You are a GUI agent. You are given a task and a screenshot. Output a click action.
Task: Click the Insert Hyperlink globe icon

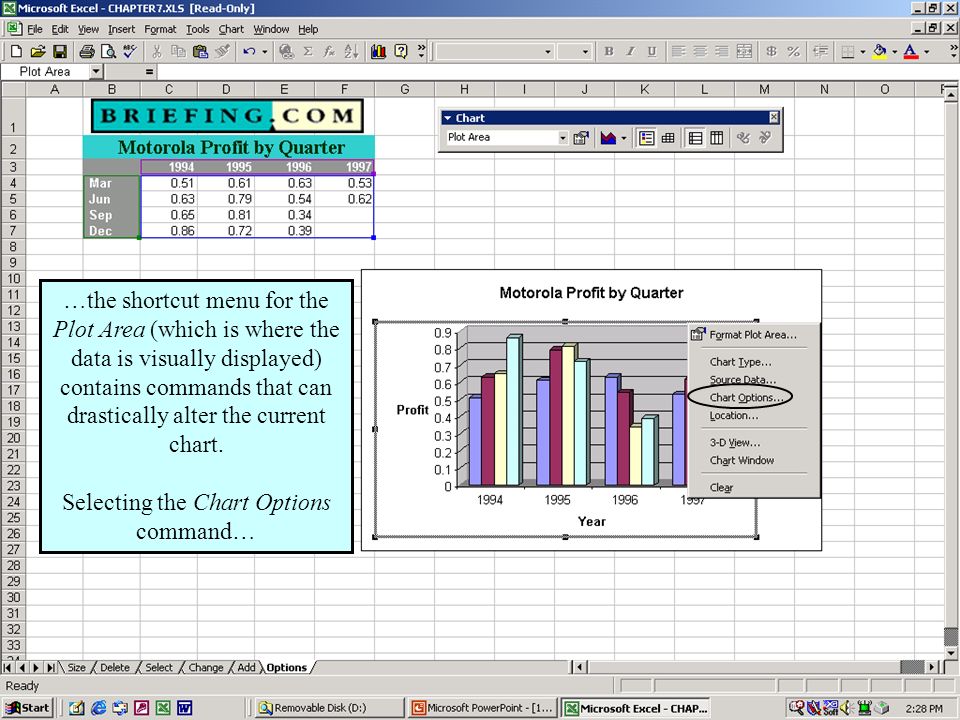coord(286,51)
